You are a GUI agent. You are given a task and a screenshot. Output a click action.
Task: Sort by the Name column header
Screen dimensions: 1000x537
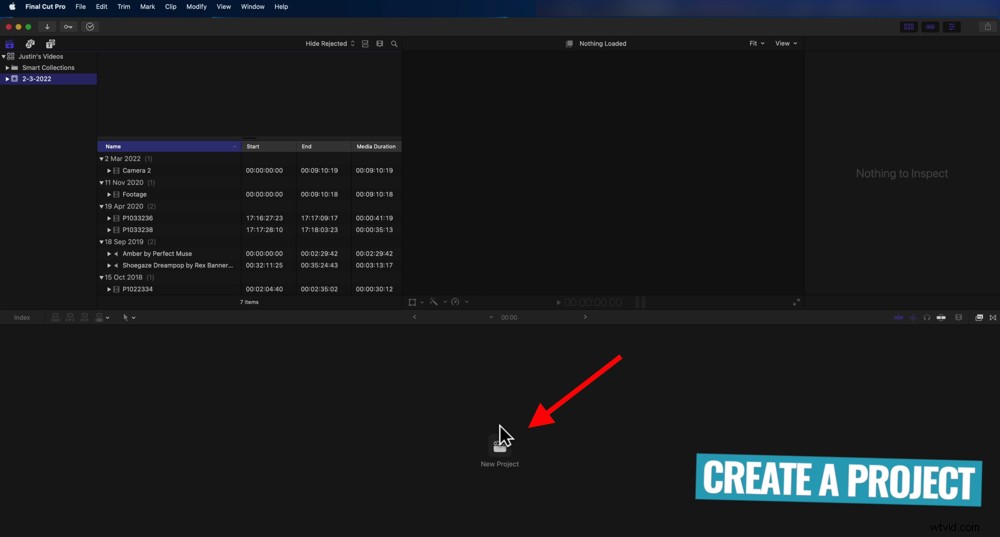(169, 147)
